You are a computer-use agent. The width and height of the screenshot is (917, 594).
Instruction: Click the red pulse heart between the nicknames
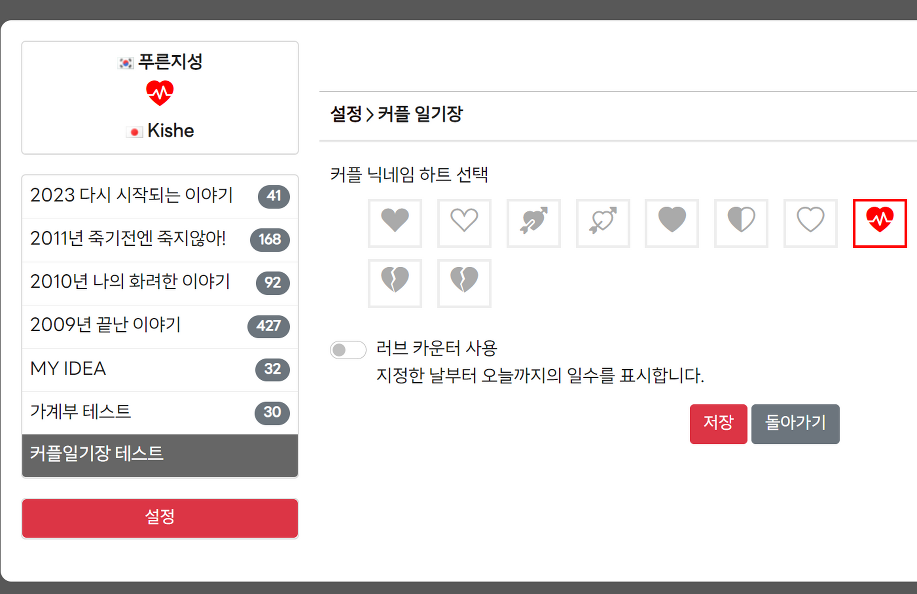[x=160, y=94]
